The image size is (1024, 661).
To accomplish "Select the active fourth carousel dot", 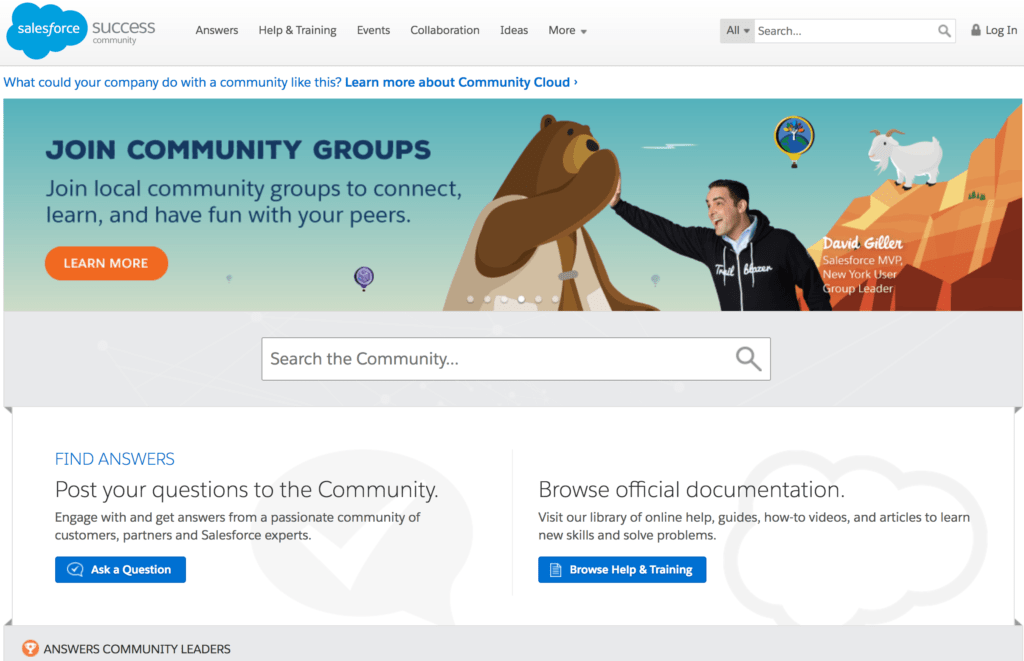I will [521, 299].
